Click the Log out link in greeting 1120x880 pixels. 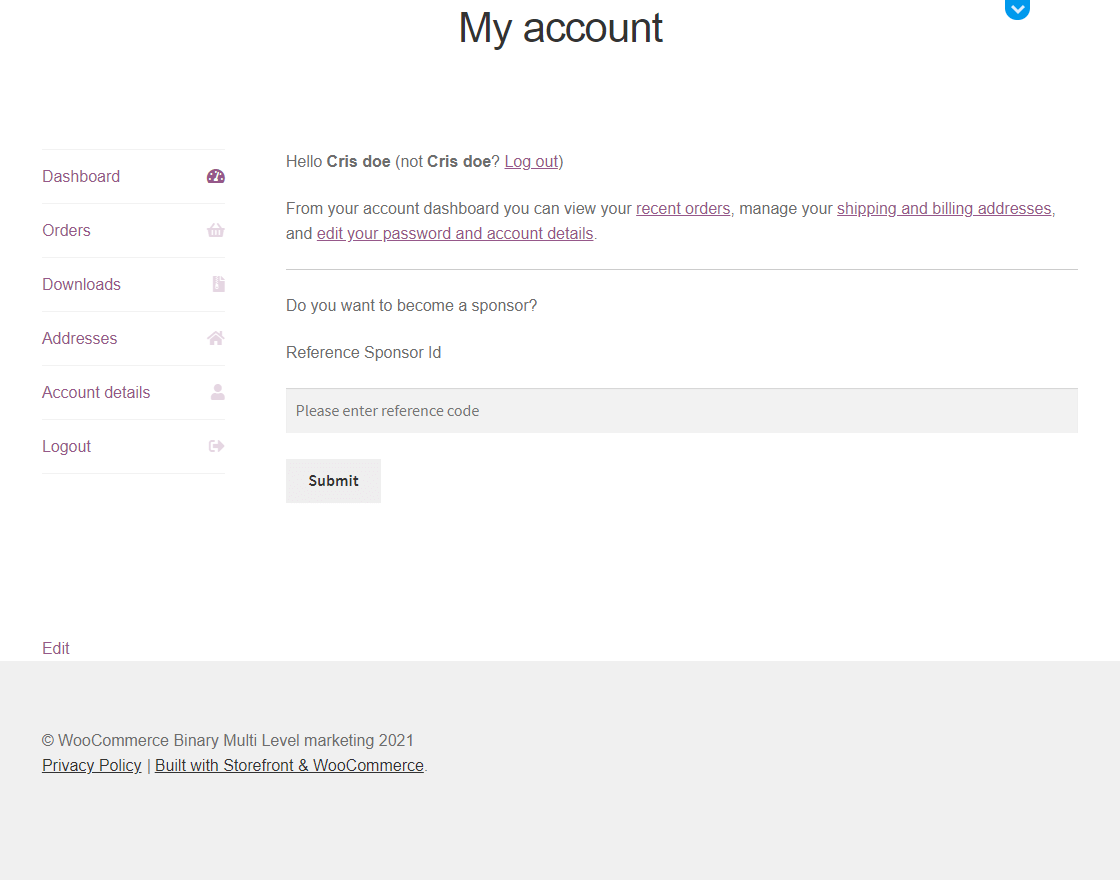(x=531, y=162)
